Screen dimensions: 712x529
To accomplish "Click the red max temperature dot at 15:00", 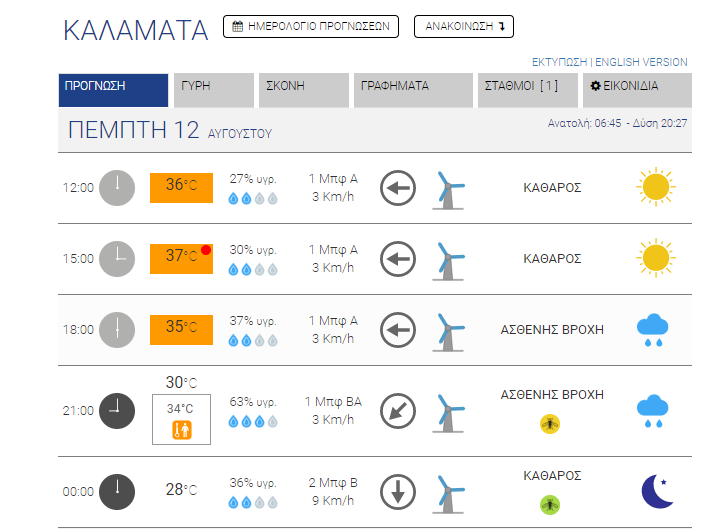I will coord(206,250).
